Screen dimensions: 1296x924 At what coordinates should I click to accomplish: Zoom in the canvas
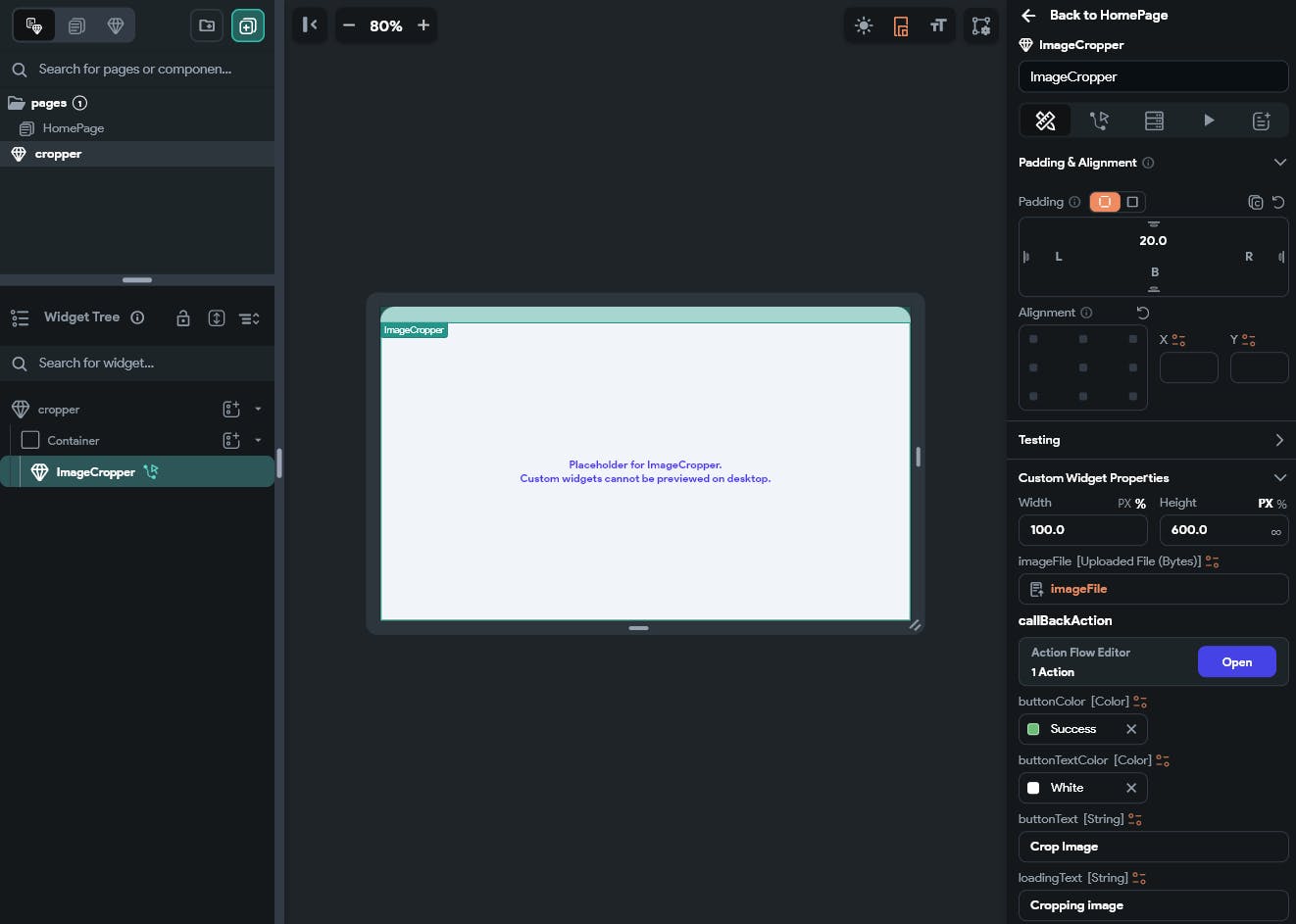(424, 25)
